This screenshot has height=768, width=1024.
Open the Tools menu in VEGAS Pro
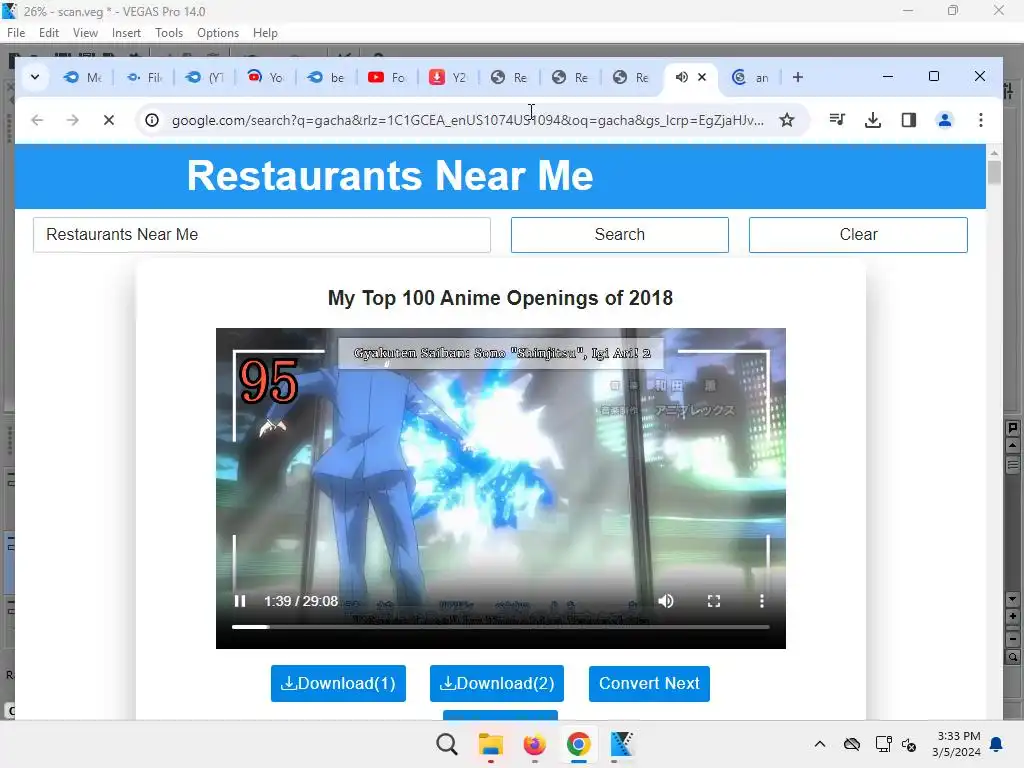(x=168, y=33)
